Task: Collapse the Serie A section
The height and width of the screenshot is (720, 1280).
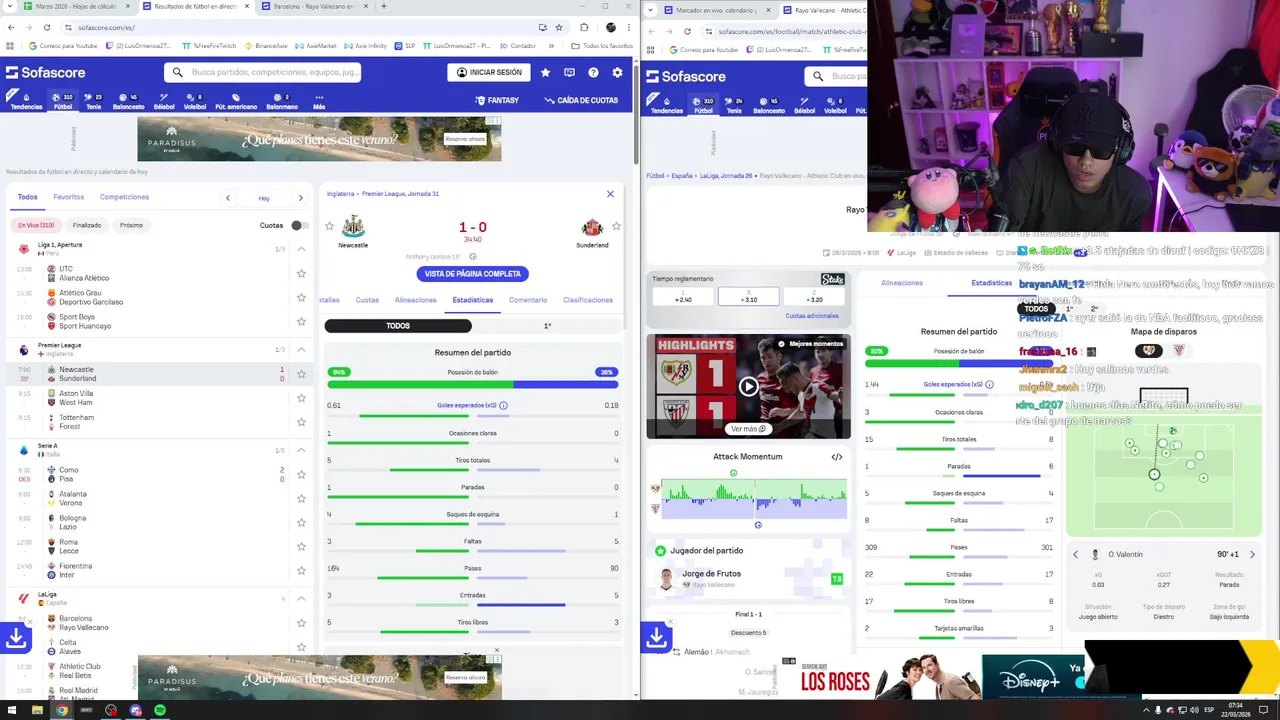Action: (301, 450)
